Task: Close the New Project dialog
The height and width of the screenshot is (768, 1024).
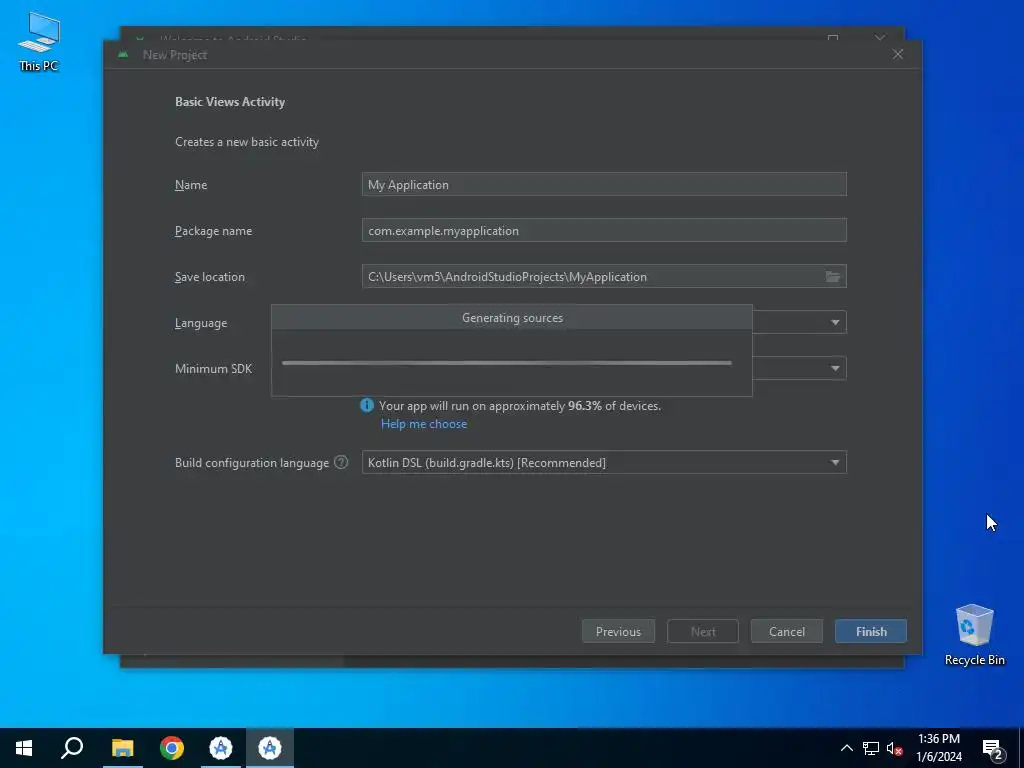Action: point(898,54)
